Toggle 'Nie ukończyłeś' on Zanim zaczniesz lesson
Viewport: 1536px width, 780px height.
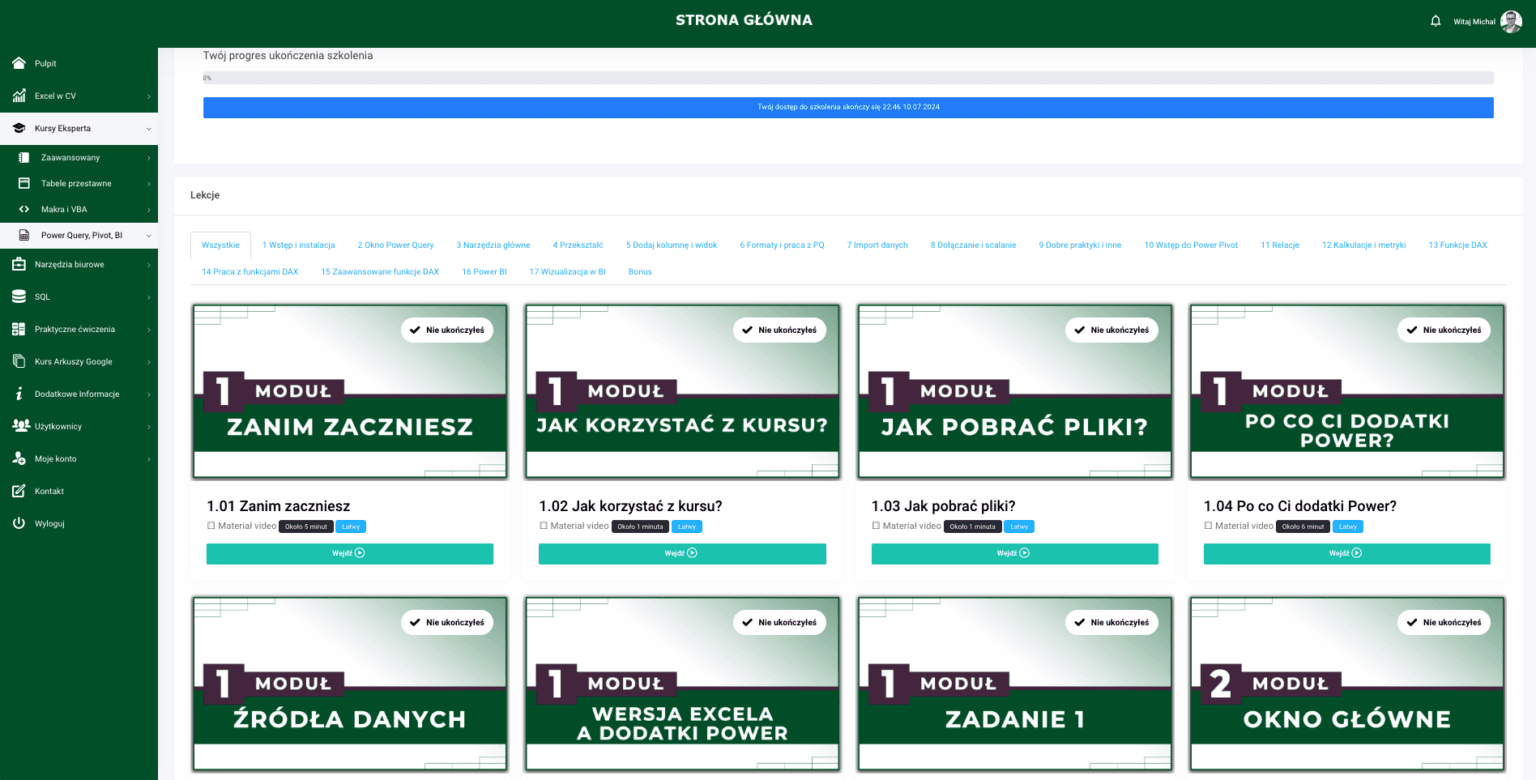pos(447,330)
